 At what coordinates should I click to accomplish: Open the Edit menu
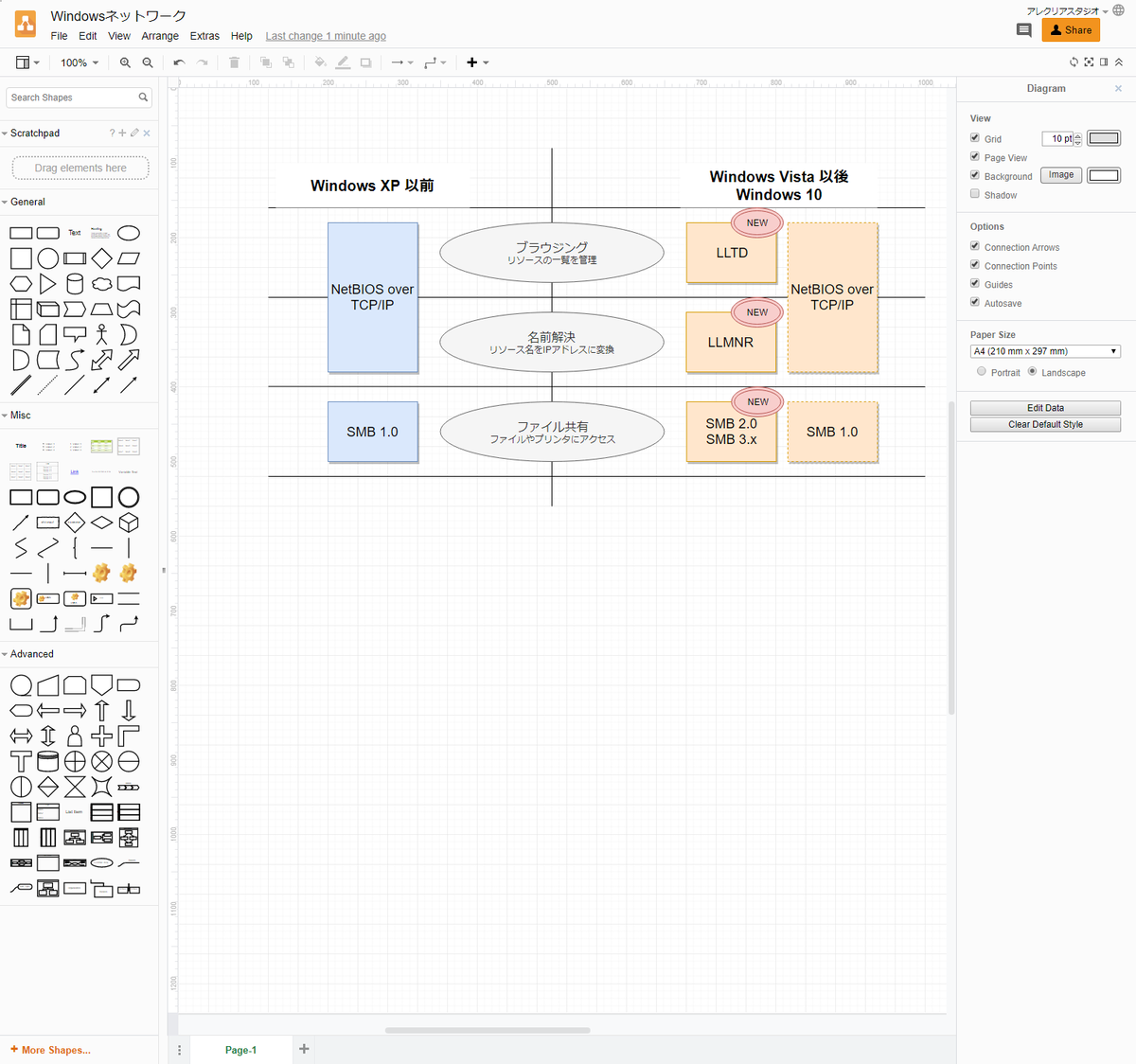[x=88, y=36]
